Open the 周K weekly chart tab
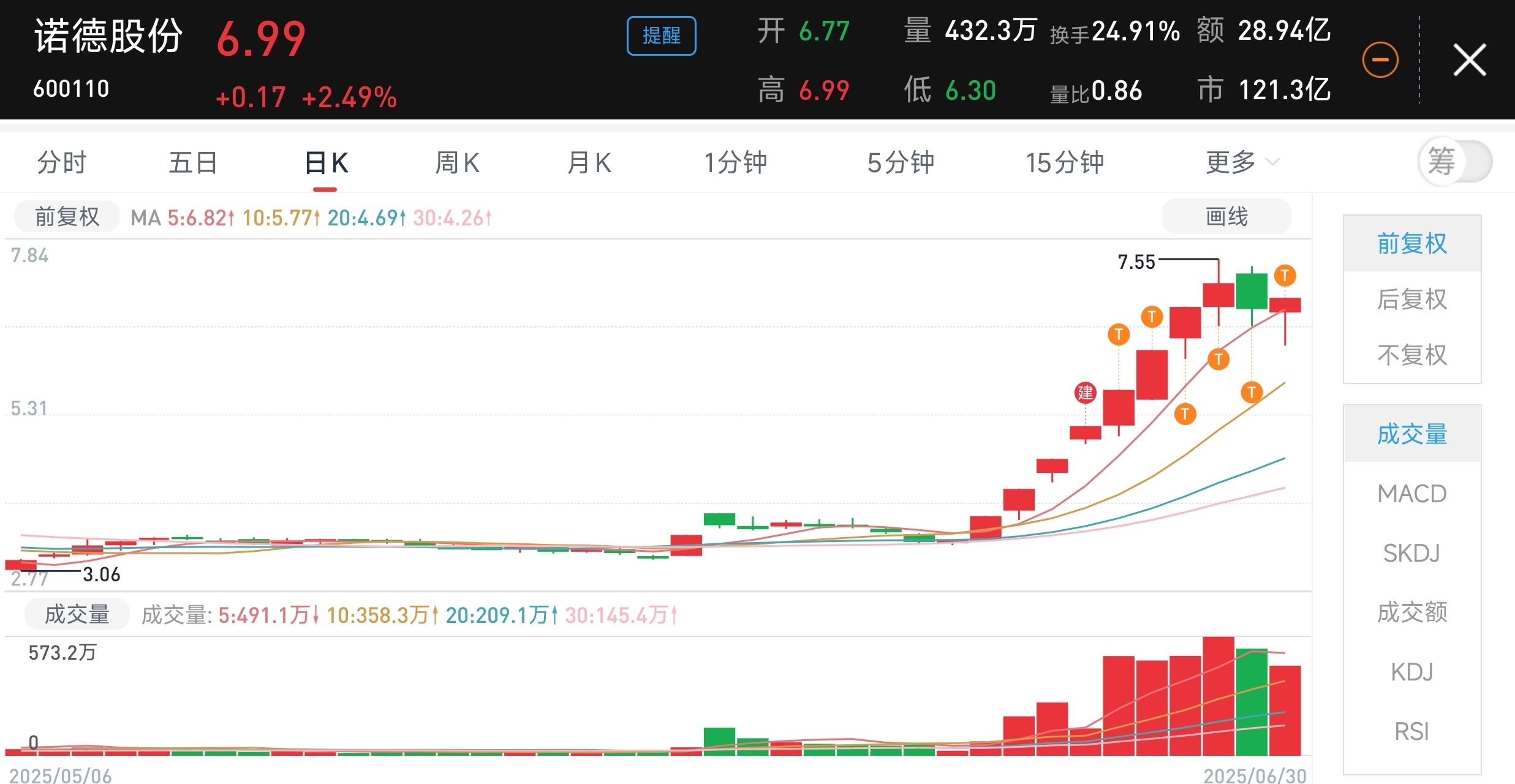Screen dimensions: 1515x784 click(457, 163)
